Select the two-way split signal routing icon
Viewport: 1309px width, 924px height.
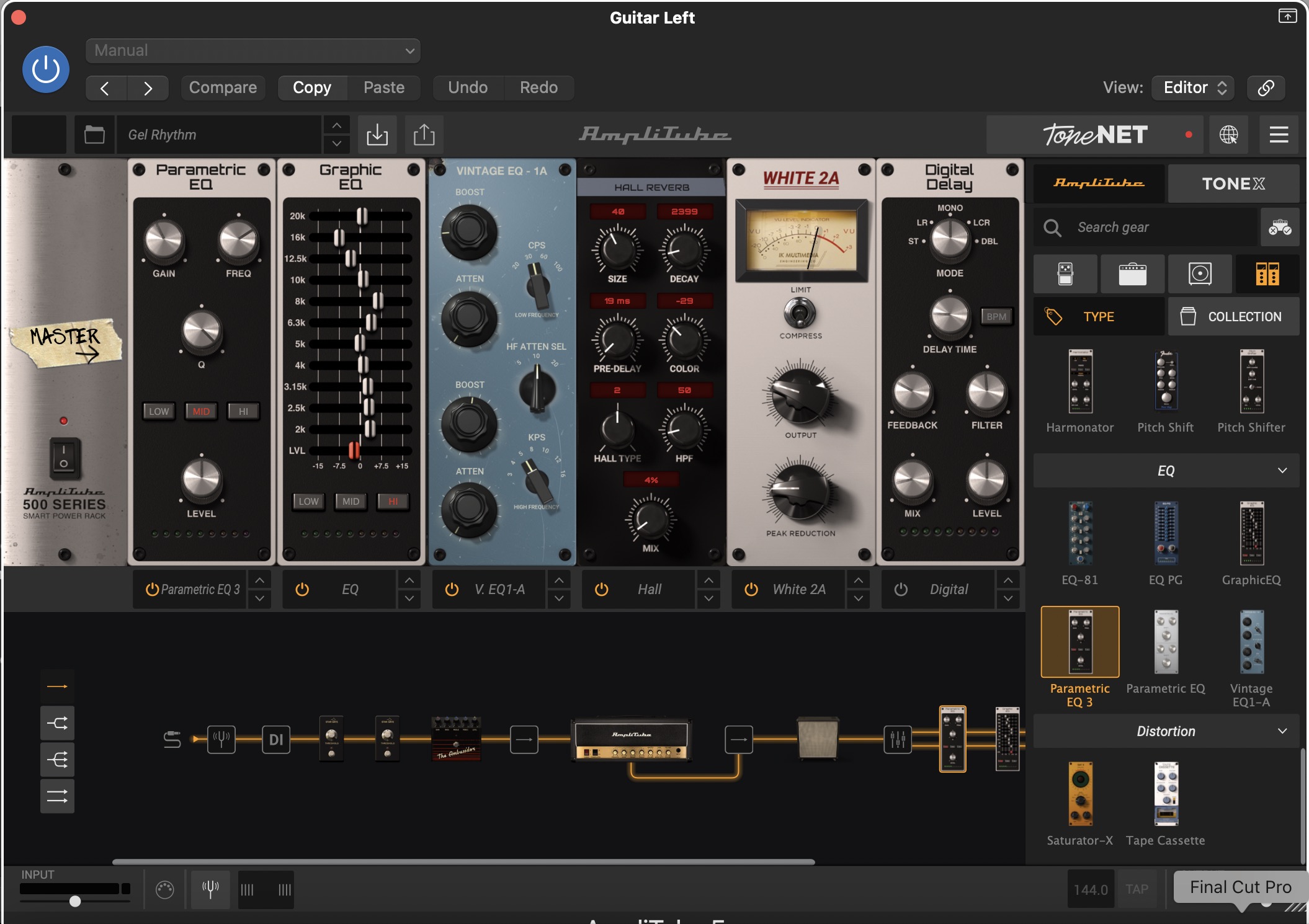click(57, 723)
